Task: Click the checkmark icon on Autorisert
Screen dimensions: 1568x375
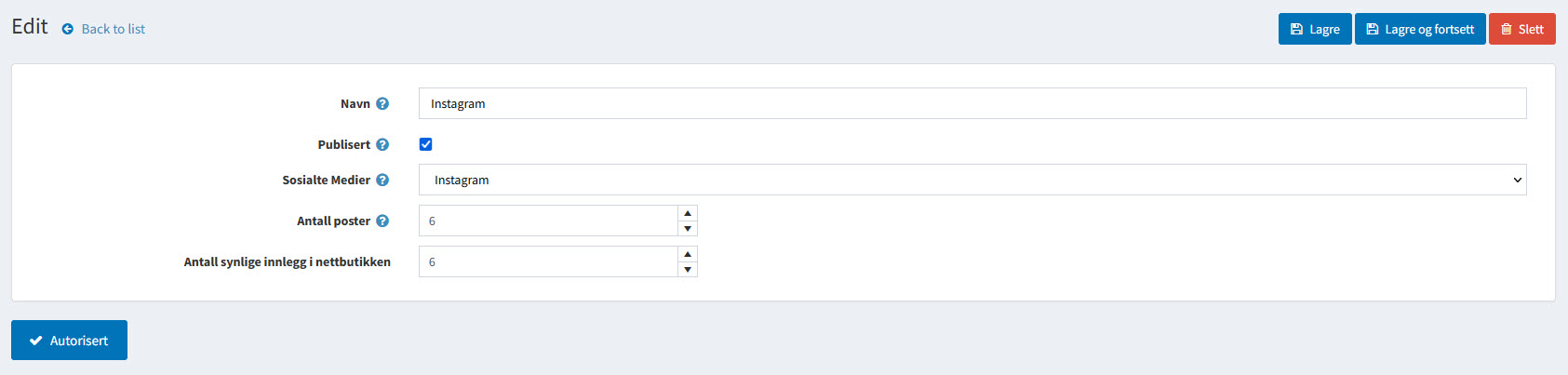Action: point(36,342)
